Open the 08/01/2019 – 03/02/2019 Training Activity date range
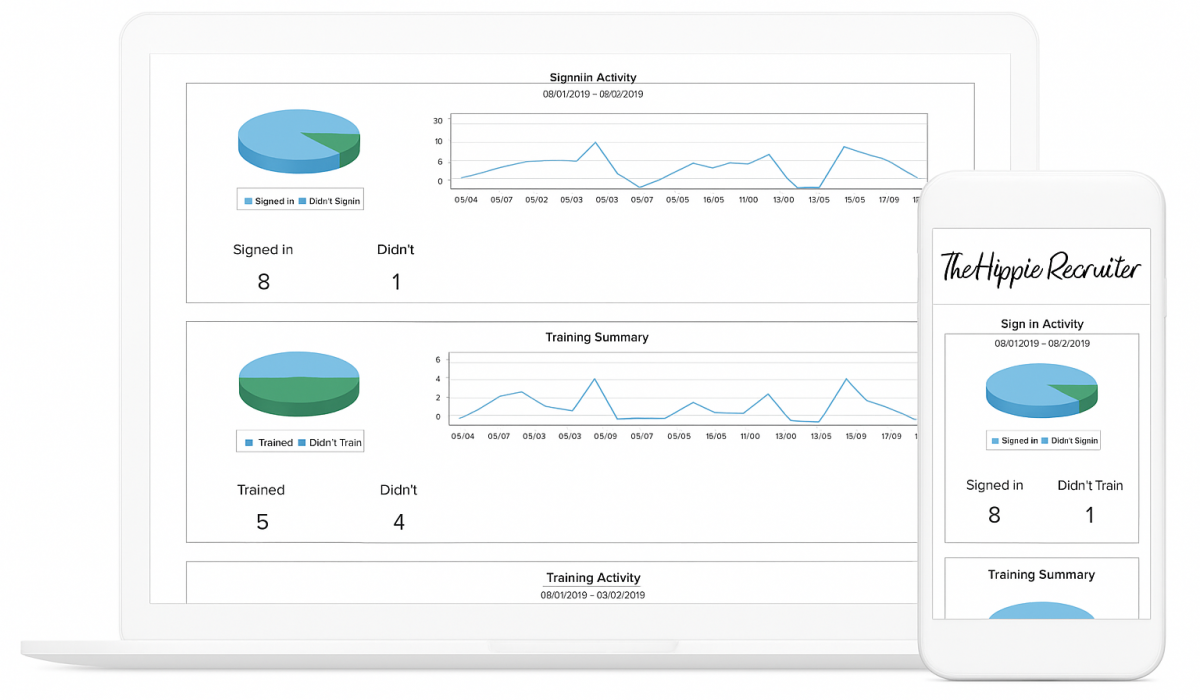Image resolution: width=1200 pixels, height=700 pixels. coord(593,595)
